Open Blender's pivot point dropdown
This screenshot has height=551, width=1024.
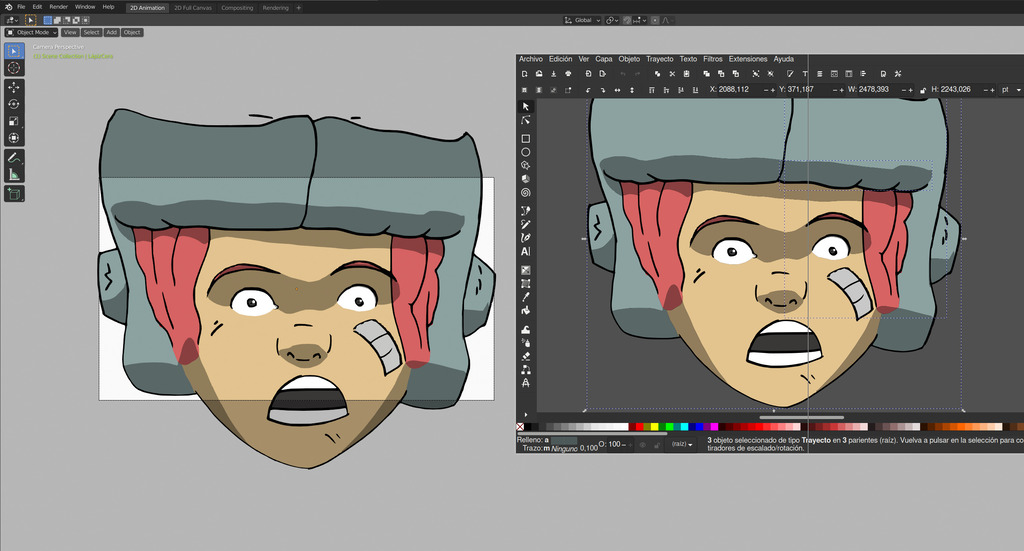(x=612, y=20)
